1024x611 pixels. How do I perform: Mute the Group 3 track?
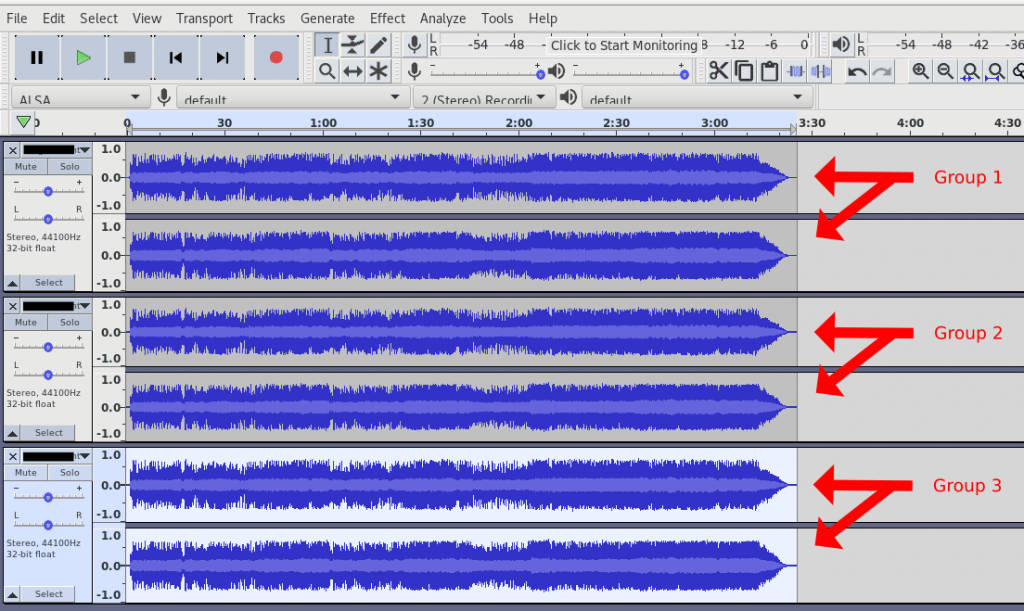point(25,472)
